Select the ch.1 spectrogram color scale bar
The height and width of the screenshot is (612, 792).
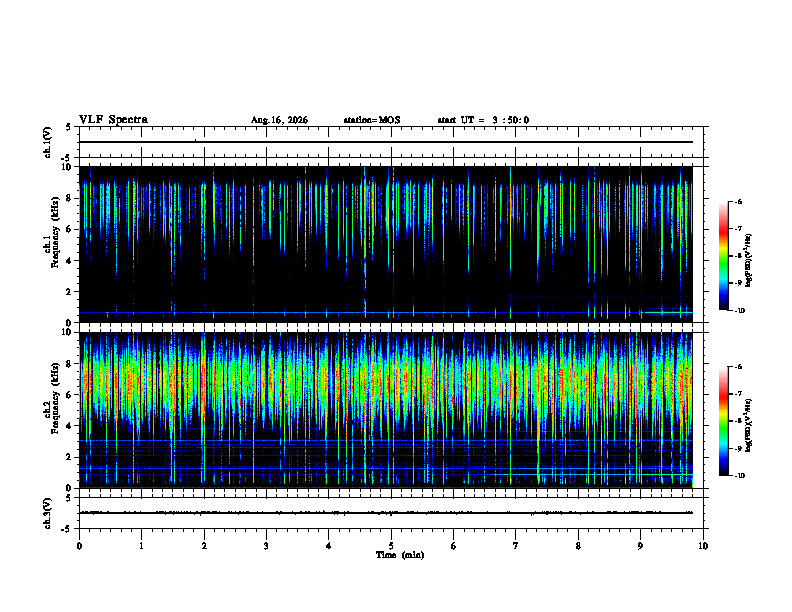(x=724, y=256)
